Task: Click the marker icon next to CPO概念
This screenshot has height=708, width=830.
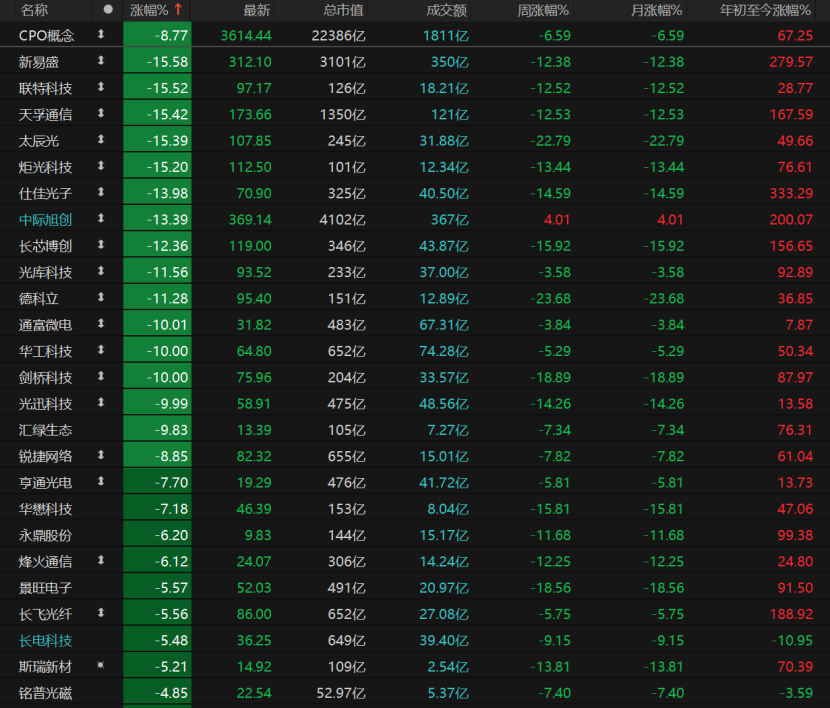Action: pyautogui.click(x=100, y=35)
